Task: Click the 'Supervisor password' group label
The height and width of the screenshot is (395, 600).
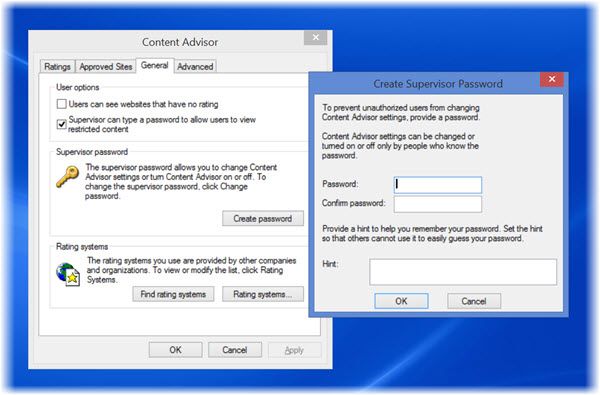Action: coord(92,152)
